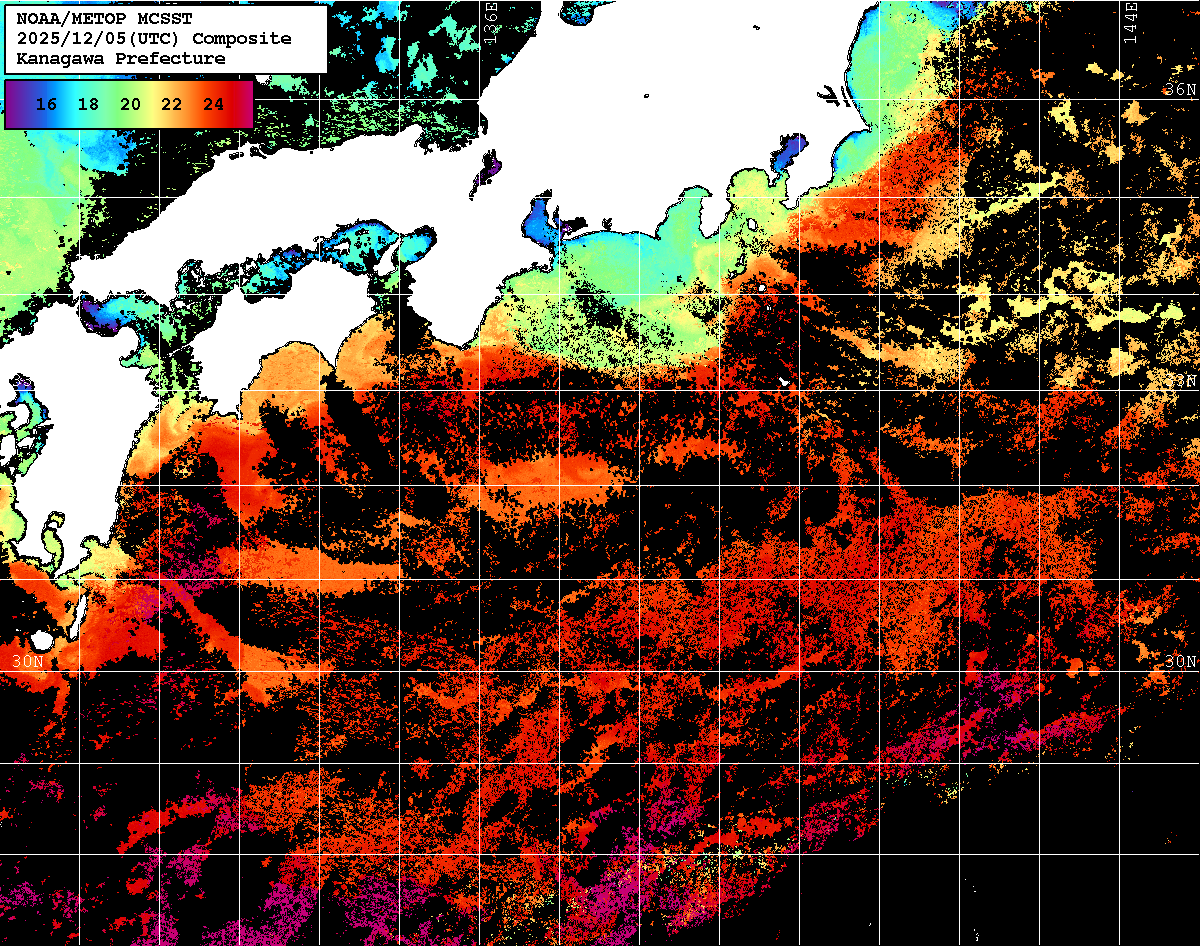This screenshot has height=946, width=1200.
Task: Click the Kanagawa Prefecture label
Action: [121, 59]
